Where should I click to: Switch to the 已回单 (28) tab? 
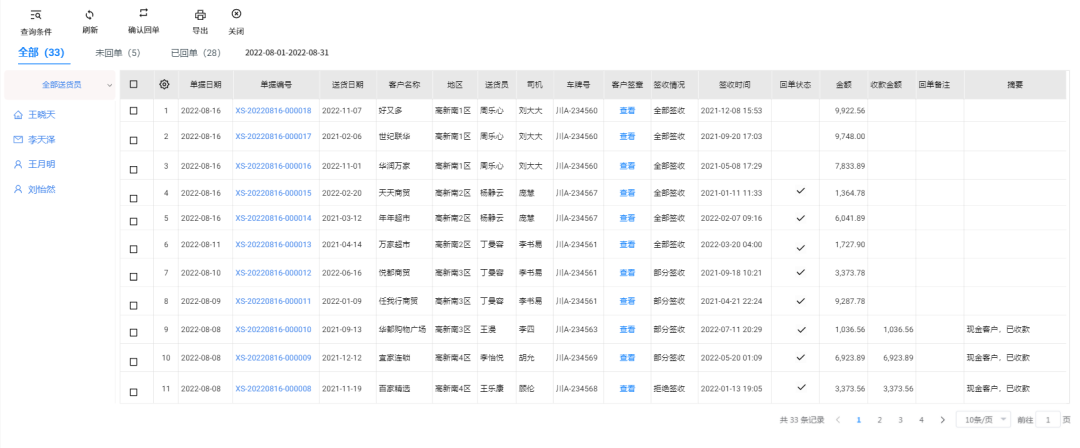click(195, 52)
